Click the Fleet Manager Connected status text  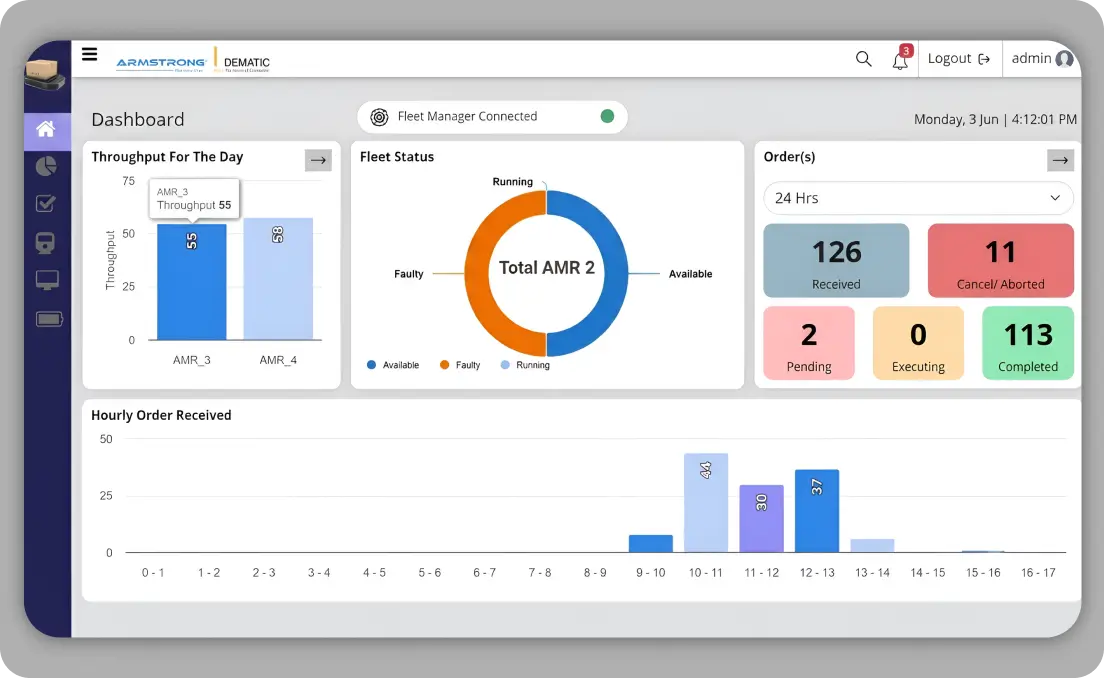coord(468,116)
